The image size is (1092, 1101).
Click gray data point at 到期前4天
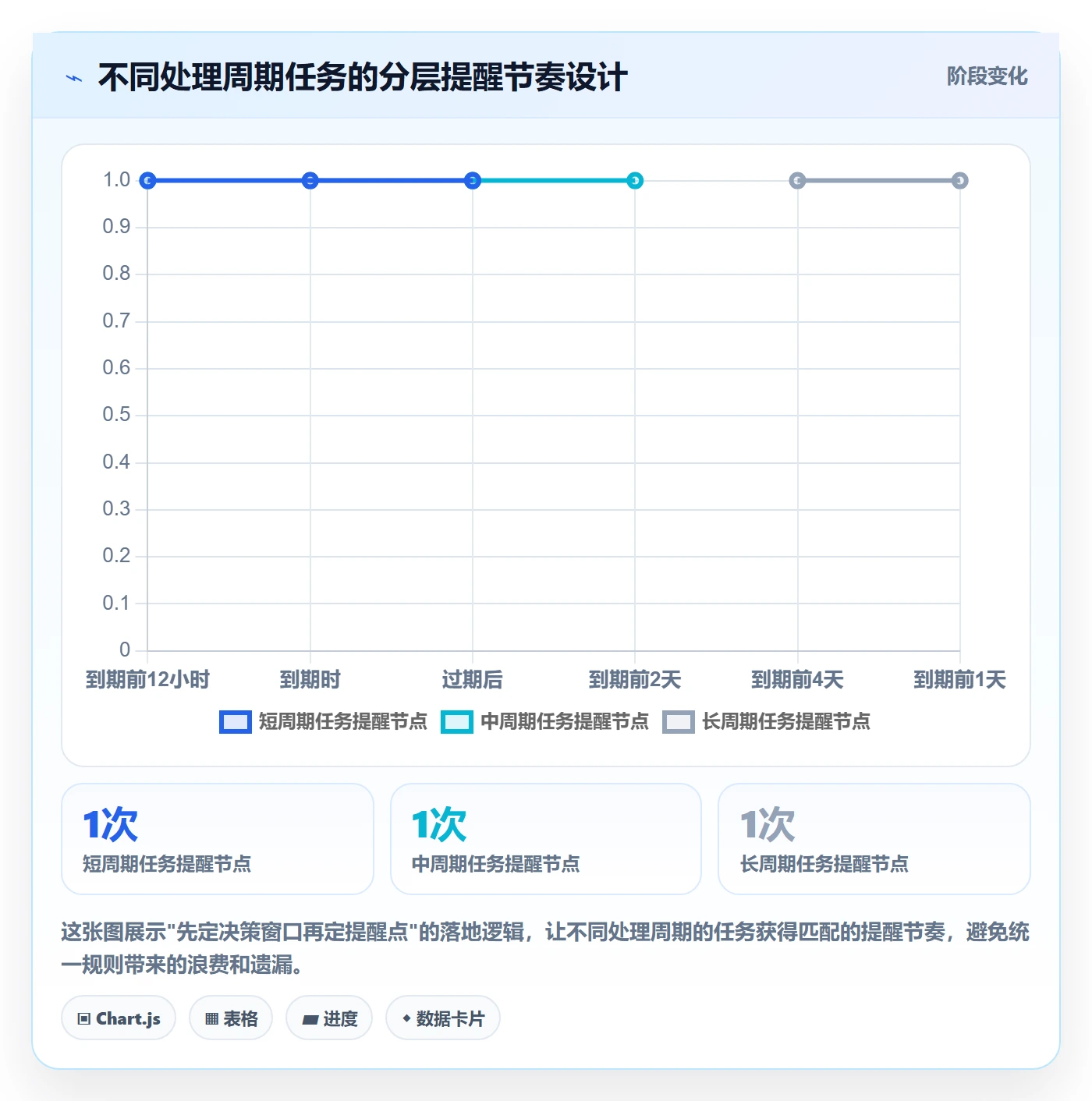point(797,181)
